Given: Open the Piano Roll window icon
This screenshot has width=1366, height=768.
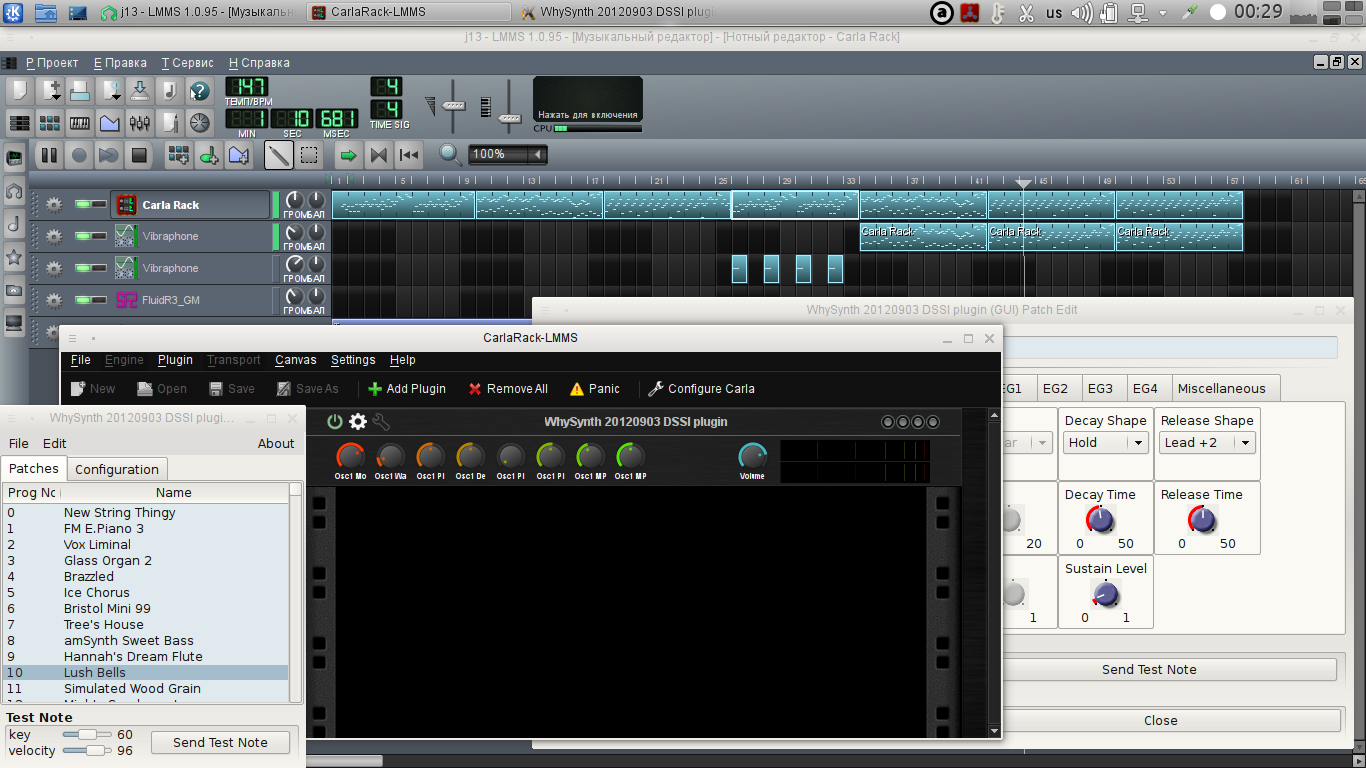Looking at the screenshot, I should point(80,123).
